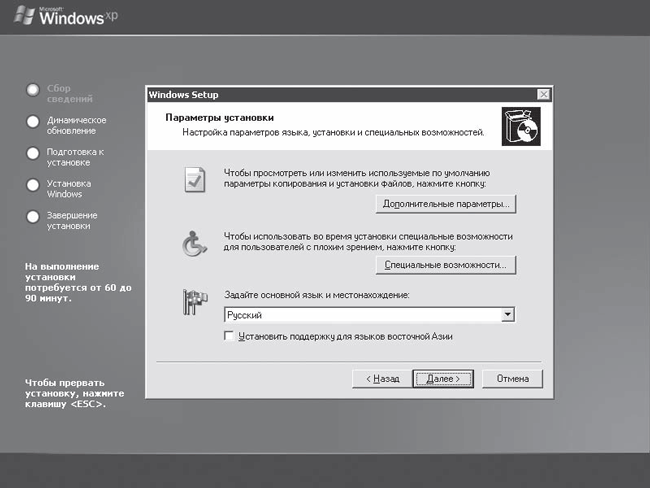Click the 60 до 90 минут estimate text

(x=78, y=282)
